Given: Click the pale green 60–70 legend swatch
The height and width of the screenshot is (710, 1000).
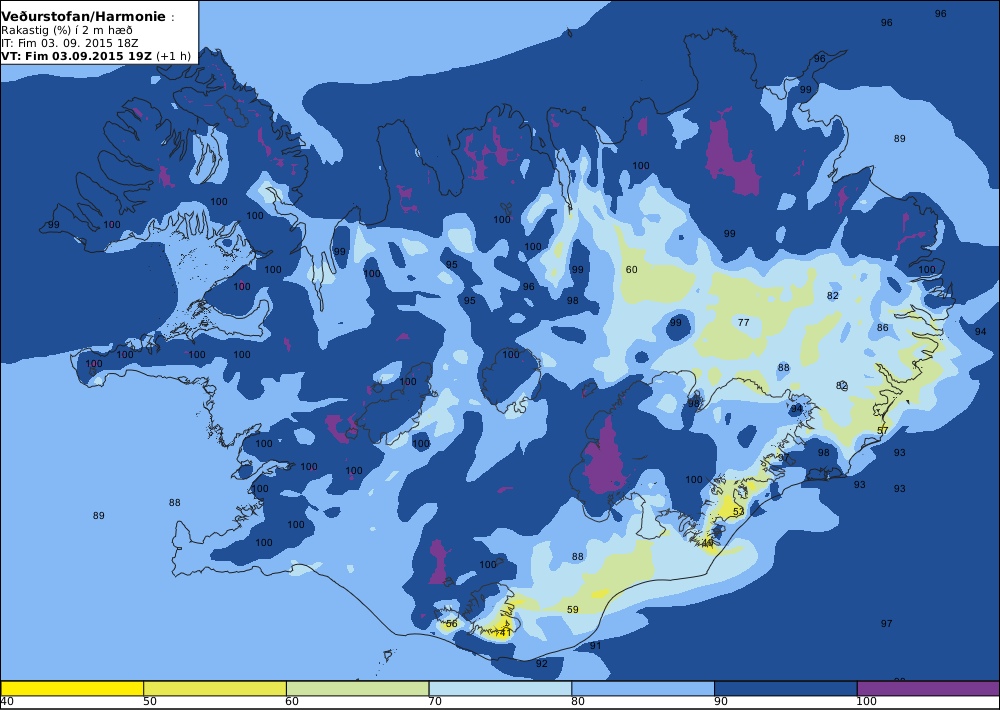Looking at the screenshot, I should pyautogui.click(x=358, y=688).
